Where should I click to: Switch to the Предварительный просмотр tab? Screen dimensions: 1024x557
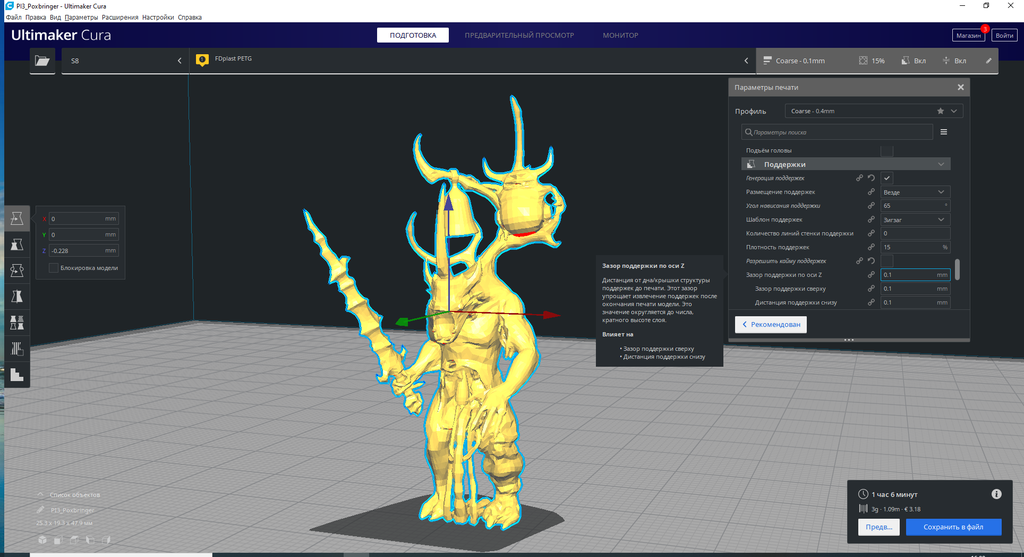[519, 35]
